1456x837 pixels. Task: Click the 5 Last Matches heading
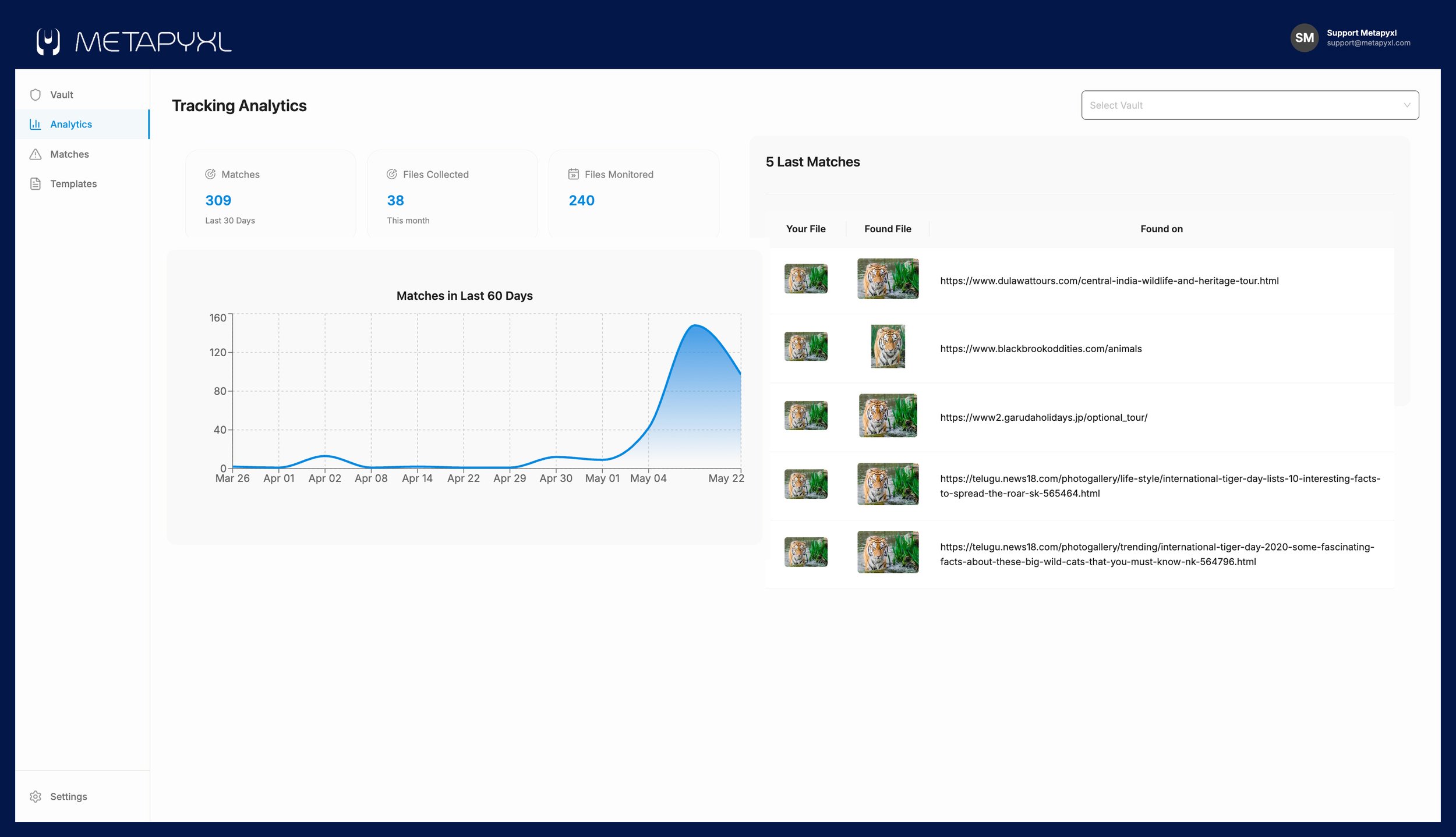click(812, 162)
